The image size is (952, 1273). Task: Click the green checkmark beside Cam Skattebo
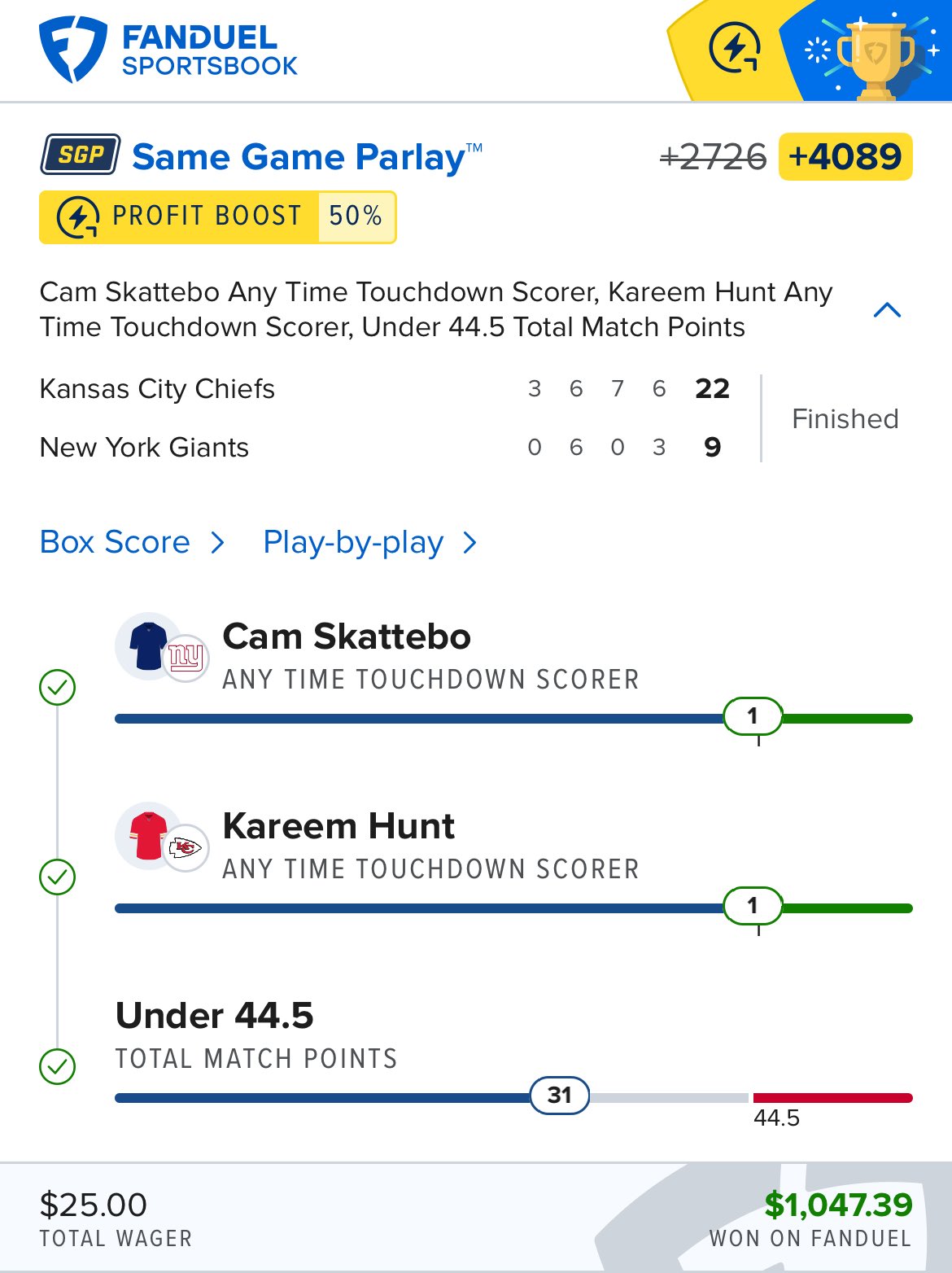tap(58, 687)
